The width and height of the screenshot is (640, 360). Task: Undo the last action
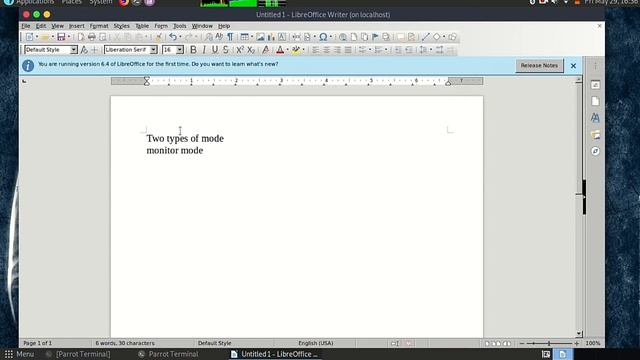[173, 37]
